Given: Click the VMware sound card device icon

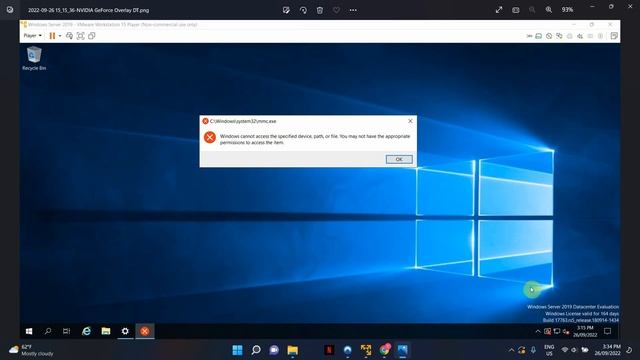Looking at the screenshot, I should 580,36.
